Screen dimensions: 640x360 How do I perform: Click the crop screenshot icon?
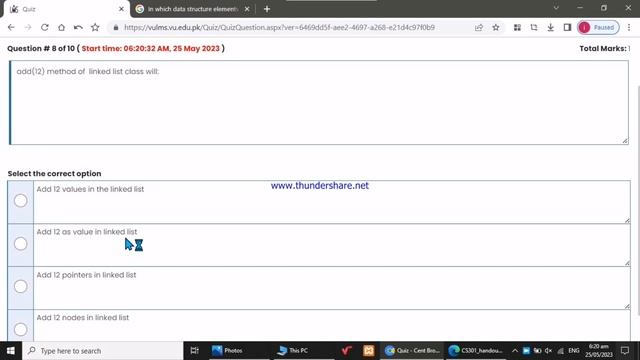pos(534,27)
